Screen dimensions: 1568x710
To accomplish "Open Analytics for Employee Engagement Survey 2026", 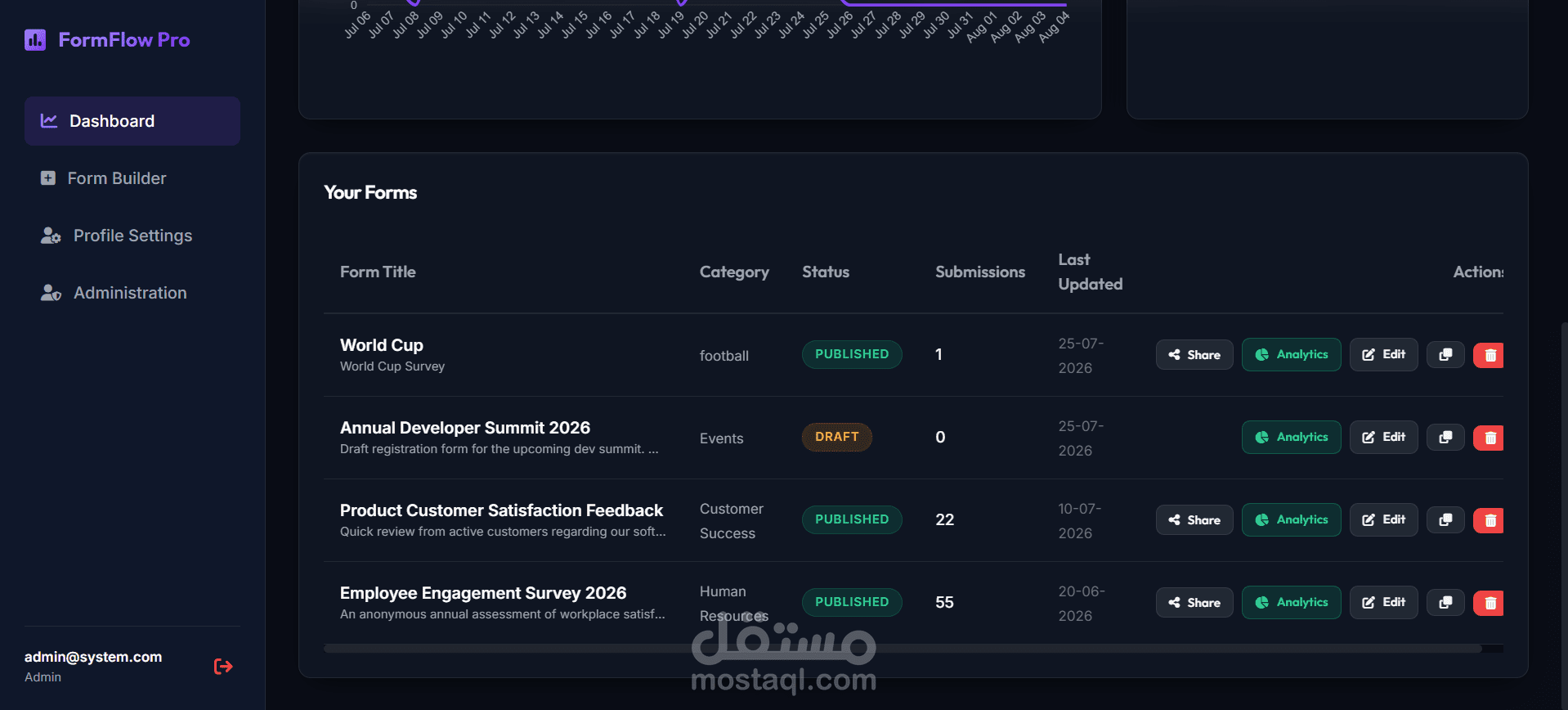I will pyautogui.click(x=1292, y=603).
